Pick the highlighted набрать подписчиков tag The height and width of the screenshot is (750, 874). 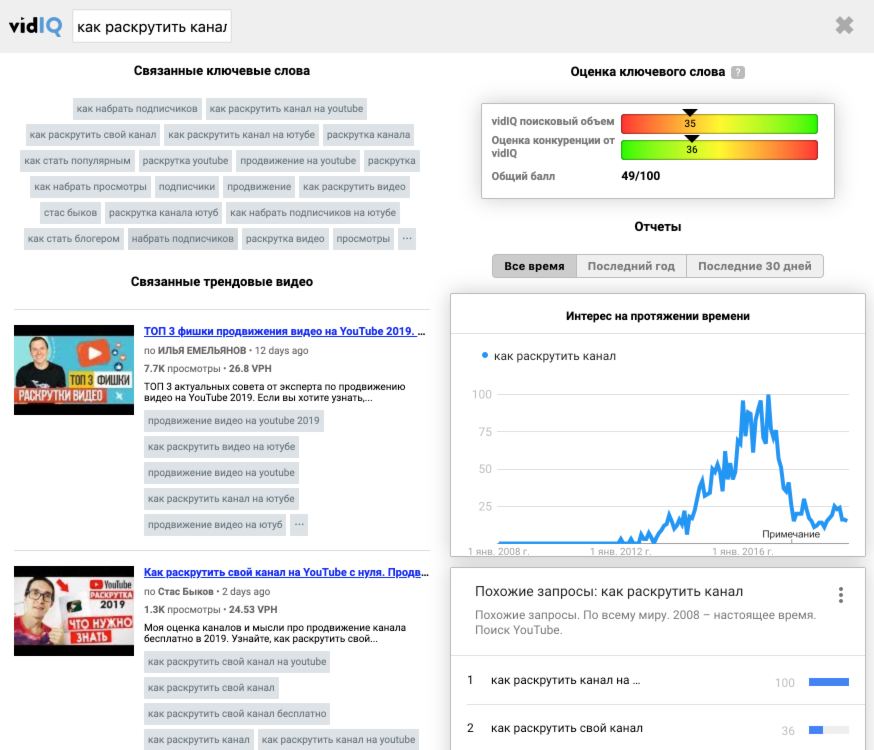[x=182, y=238]
